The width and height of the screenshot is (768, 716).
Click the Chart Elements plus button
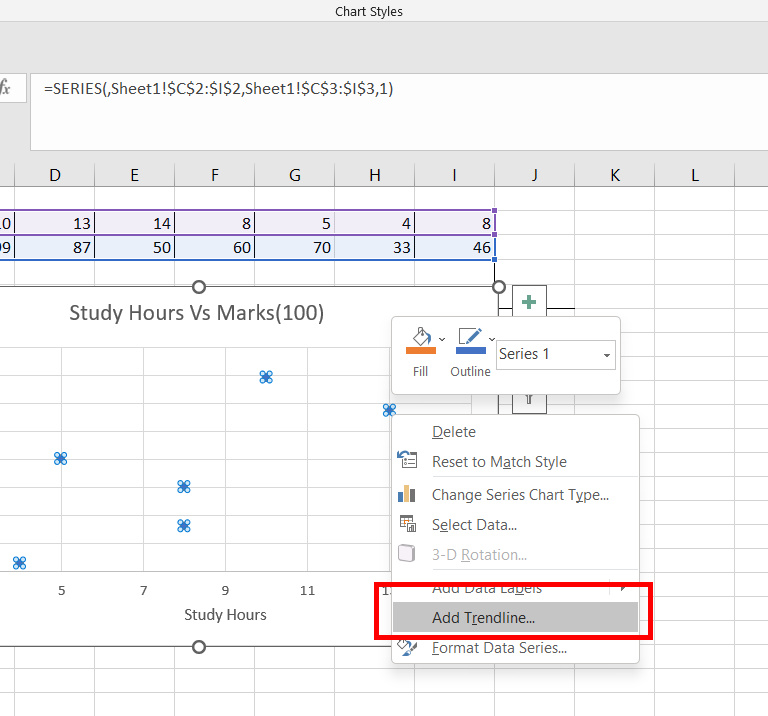tap(529, 302)
